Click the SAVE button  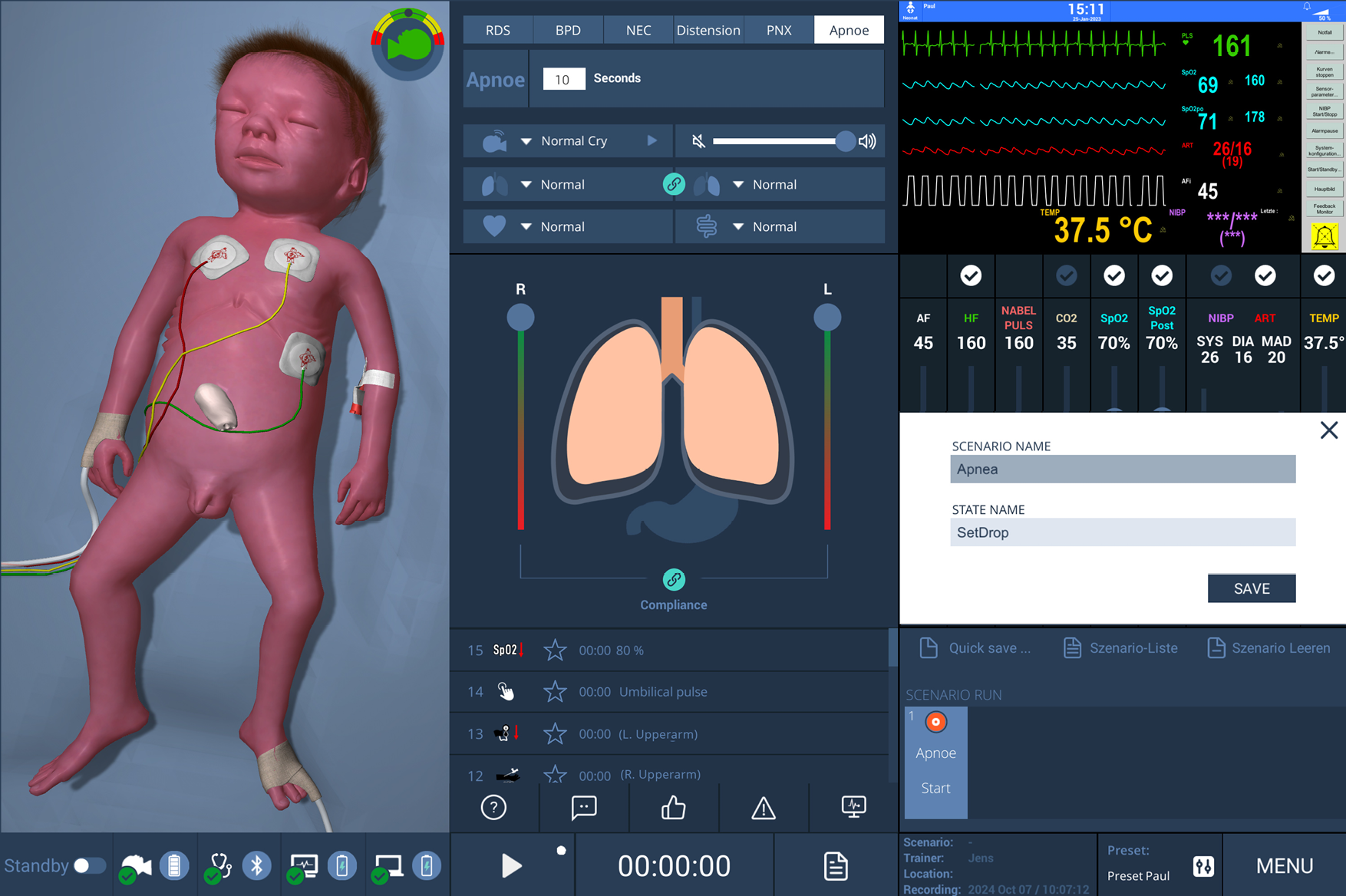pyautogui.click(x=1251, y=588)
